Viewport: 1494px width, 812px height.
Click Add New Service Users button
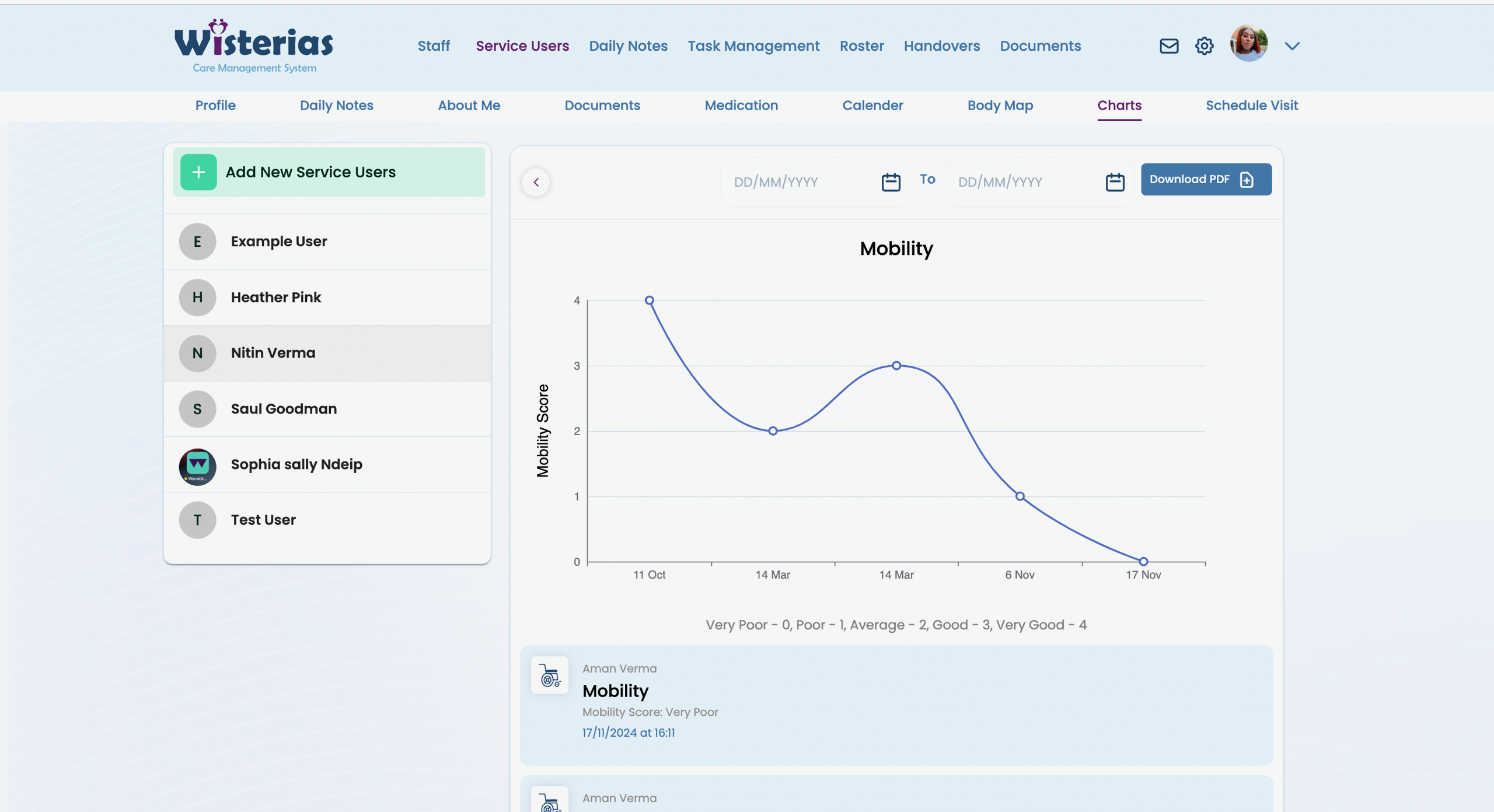[x=329, y=172]
